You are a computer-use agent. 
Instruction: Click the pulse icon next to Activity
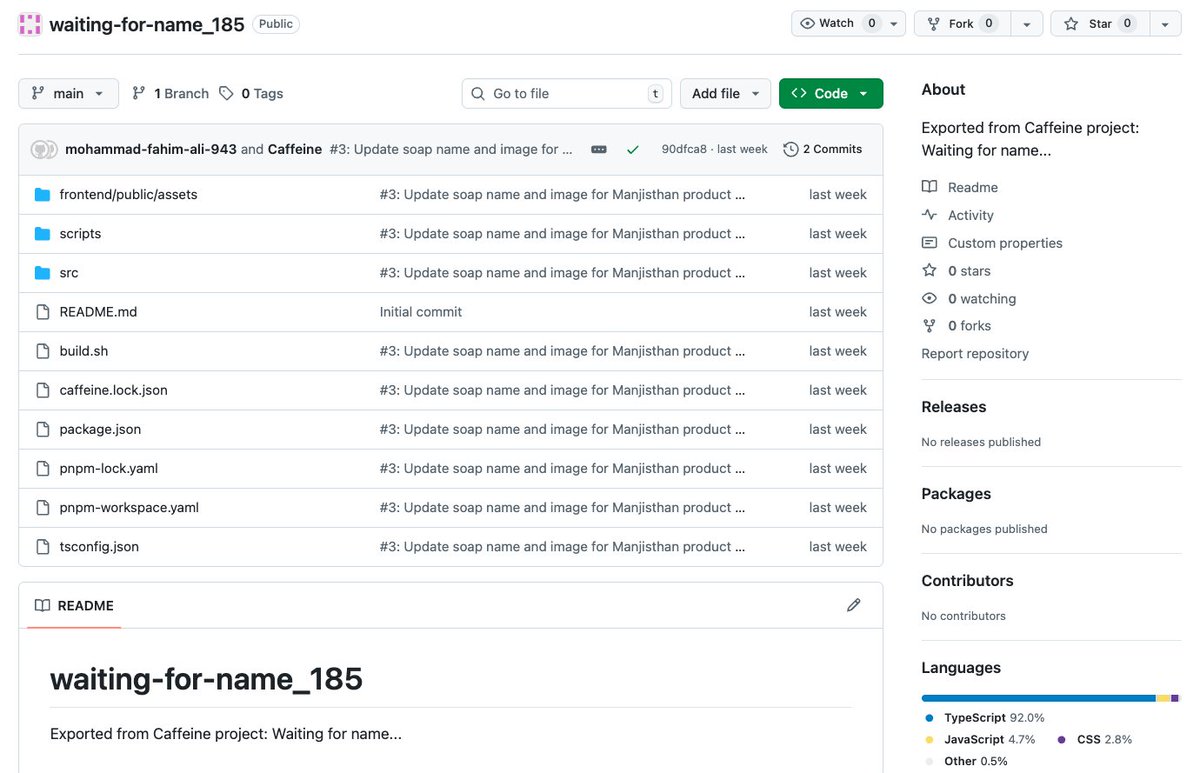pos(929,215)
